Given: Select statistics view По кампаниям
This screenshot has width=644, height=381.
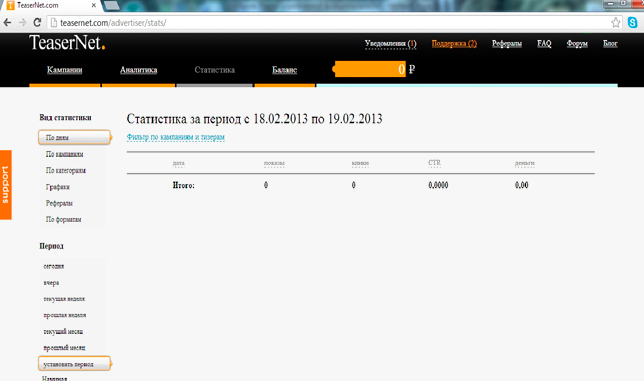Looking at the screenshot, I should tap(64, 154).
